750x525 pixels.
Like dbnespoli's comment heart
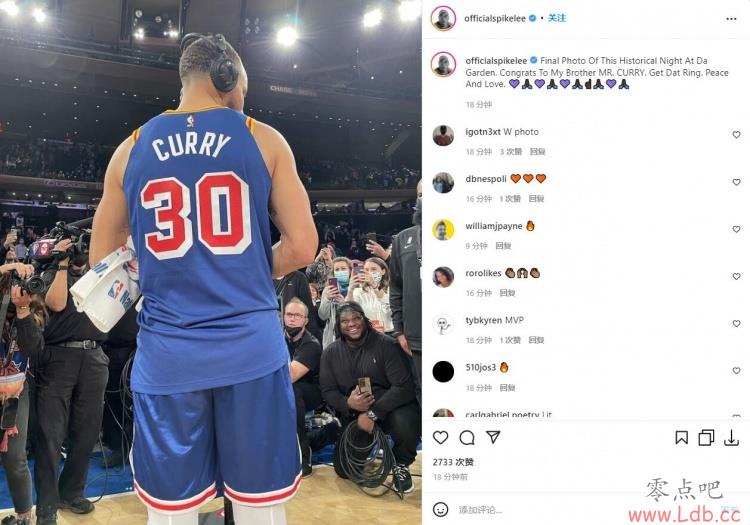pyautogui.click(x=736, y=182)
